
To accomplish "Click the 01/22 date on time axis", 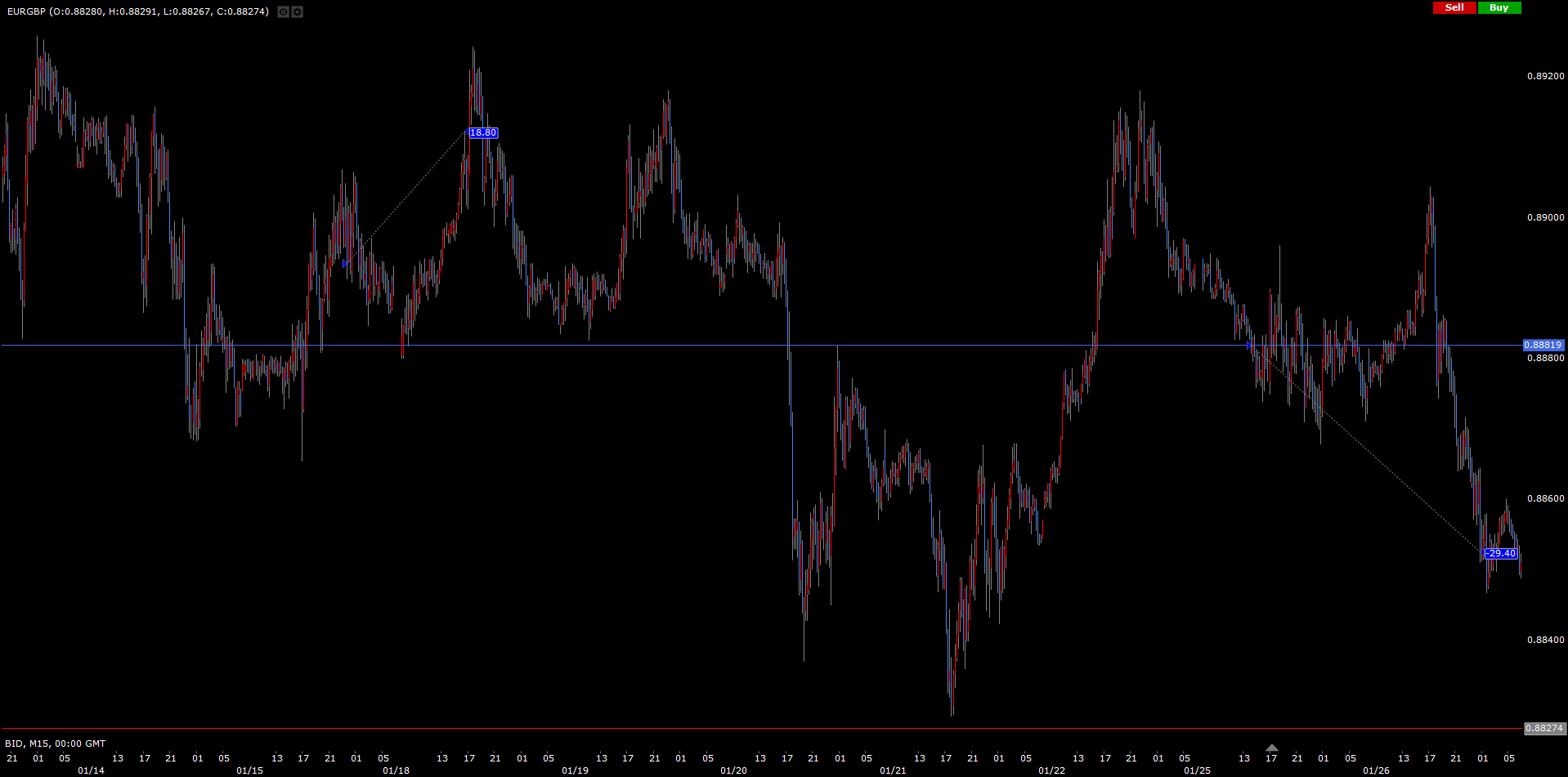I will pyautogui.click(x=1051, y=770).
